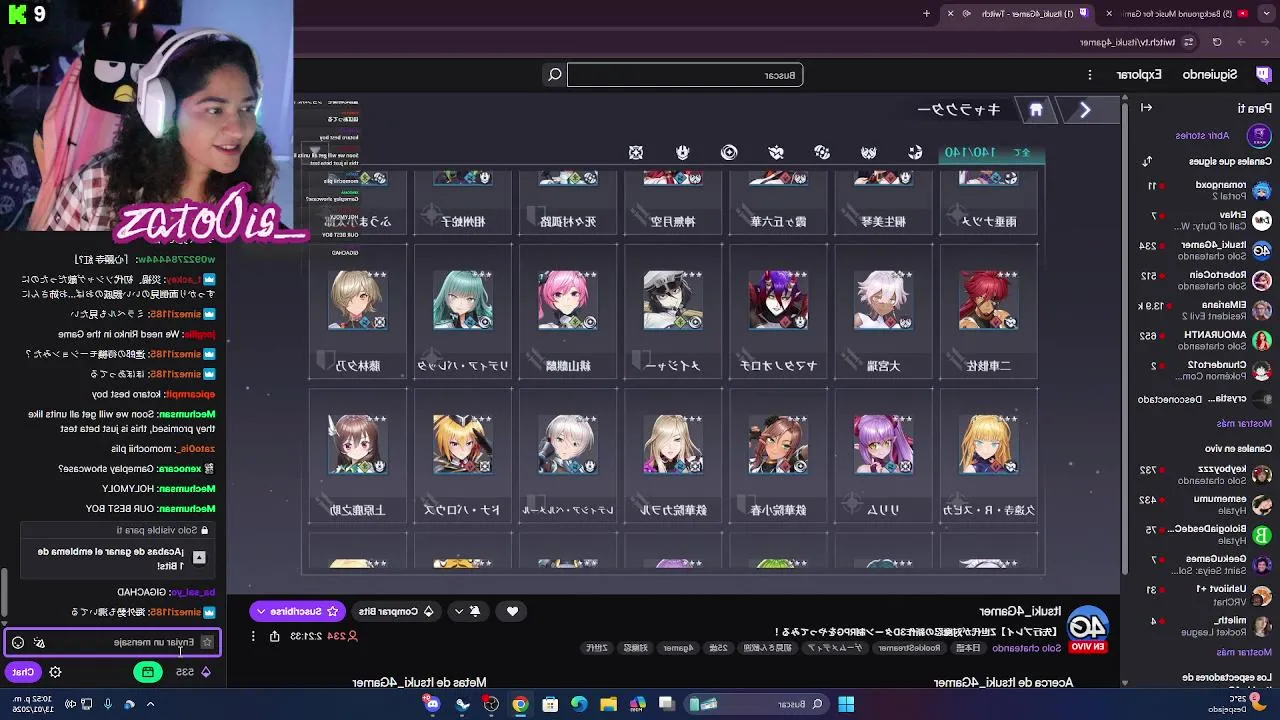Open the stream's vertical three-dot menu
Screen dimensions: 1280x720
click(x=253, y=636)
